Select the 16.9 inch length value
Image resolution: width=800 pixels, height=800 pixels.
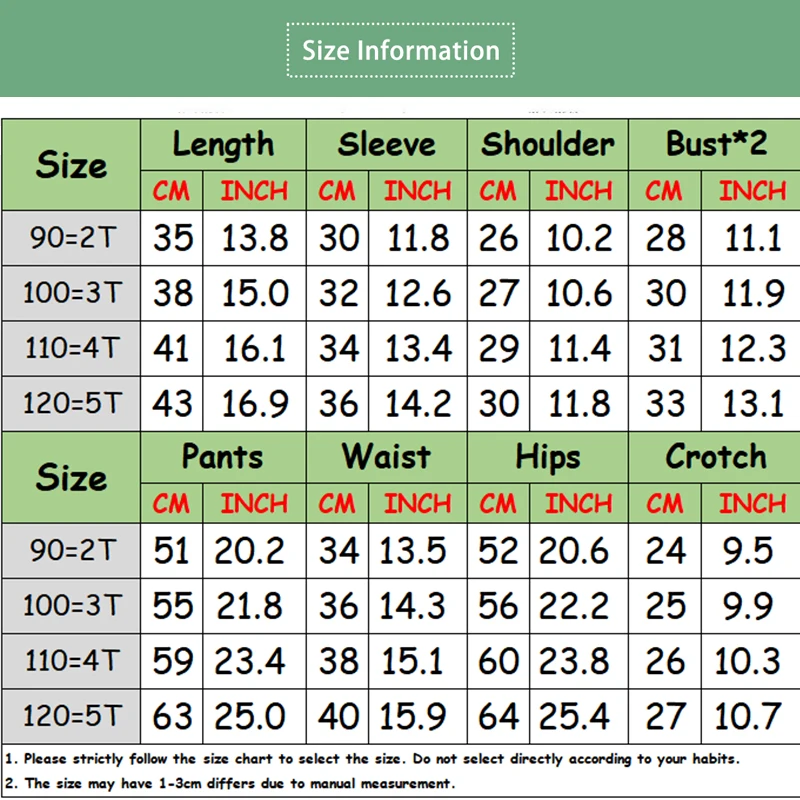pos(254,404)
